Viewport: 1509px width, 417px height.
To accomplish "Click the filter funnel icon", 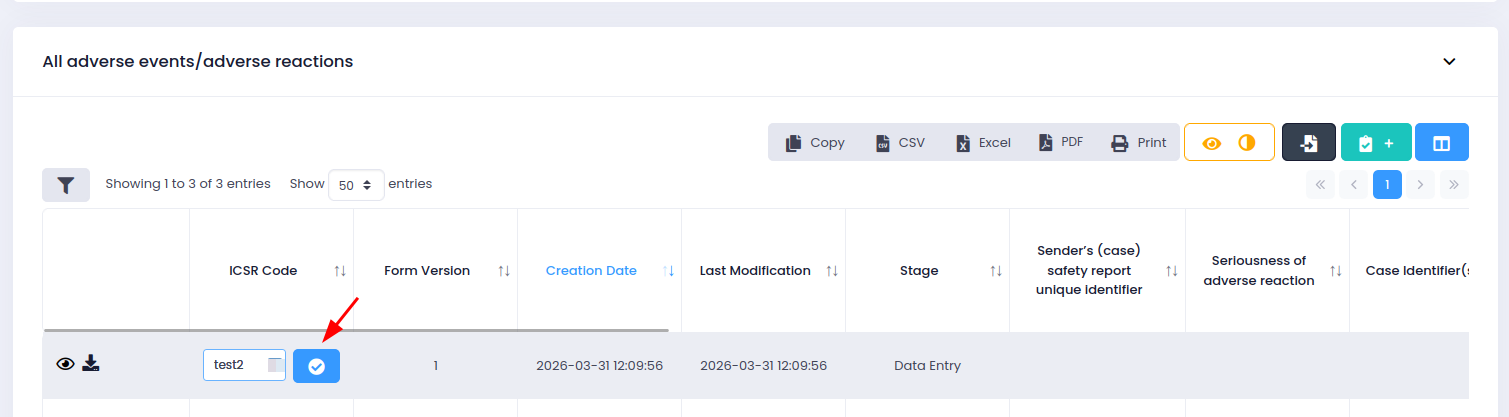I will pyautogui.click(x=66, y=185).
